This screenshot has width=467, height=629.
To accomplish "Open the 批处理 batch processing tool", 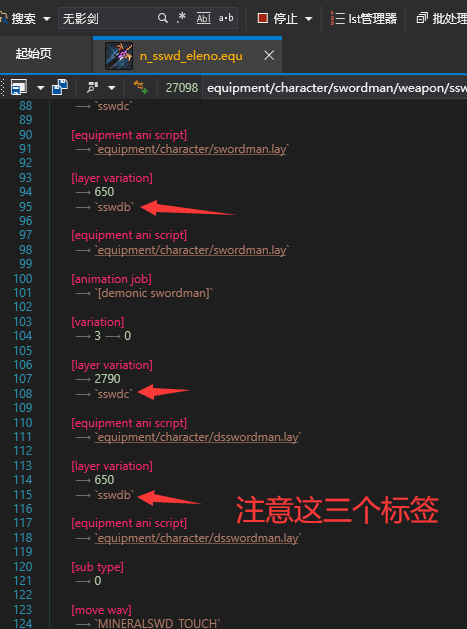I will click(442, 18).
